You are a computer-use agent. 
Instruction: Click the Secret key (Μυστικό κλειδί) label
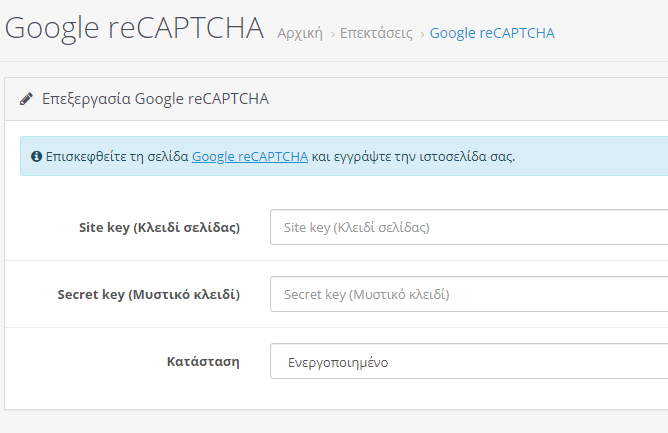tap(149, 294)
